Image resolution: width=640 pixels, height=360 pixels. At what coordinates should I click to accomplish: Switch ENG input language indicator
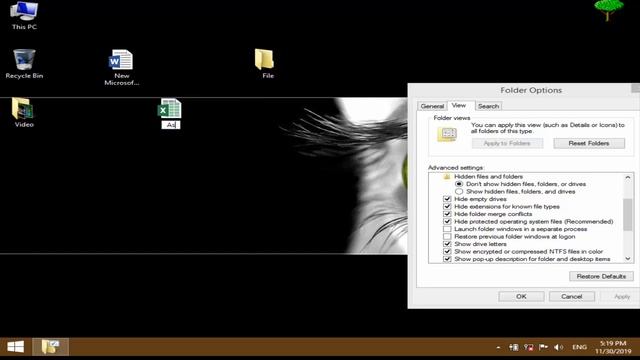(580, 347)
